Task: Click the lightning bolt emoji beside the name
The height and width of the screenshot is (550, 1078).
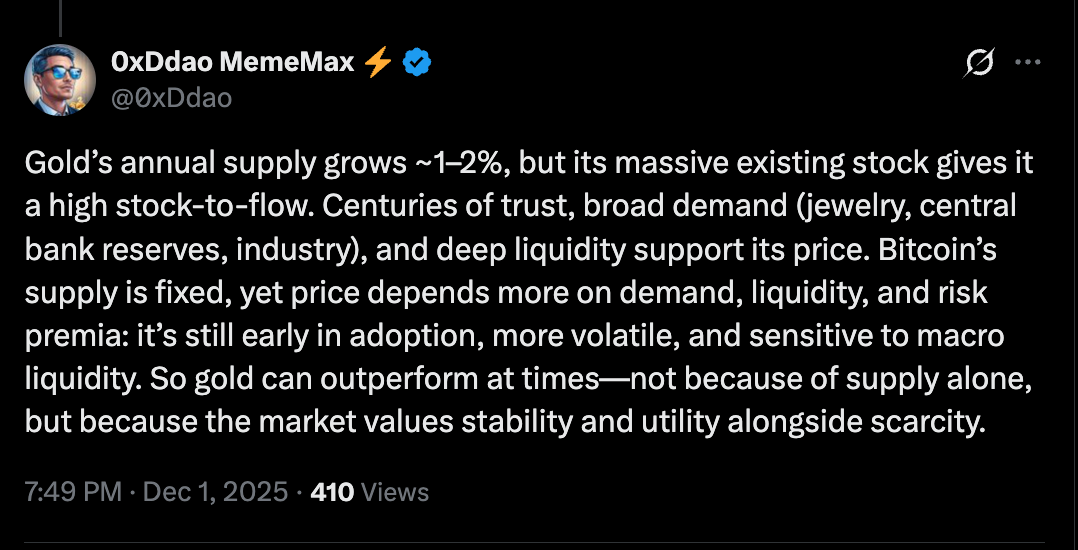Action: [x=378, y=63]
